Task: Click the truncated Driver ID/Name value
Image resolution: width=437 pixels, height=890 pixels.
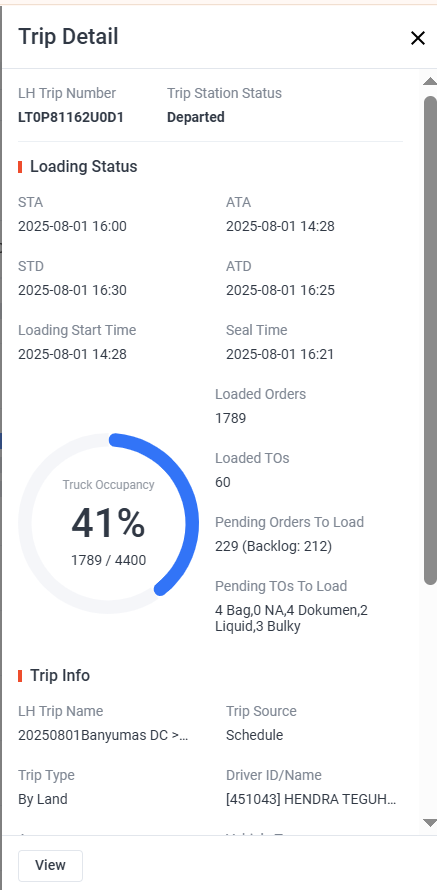Action: [x=311, y=799]
